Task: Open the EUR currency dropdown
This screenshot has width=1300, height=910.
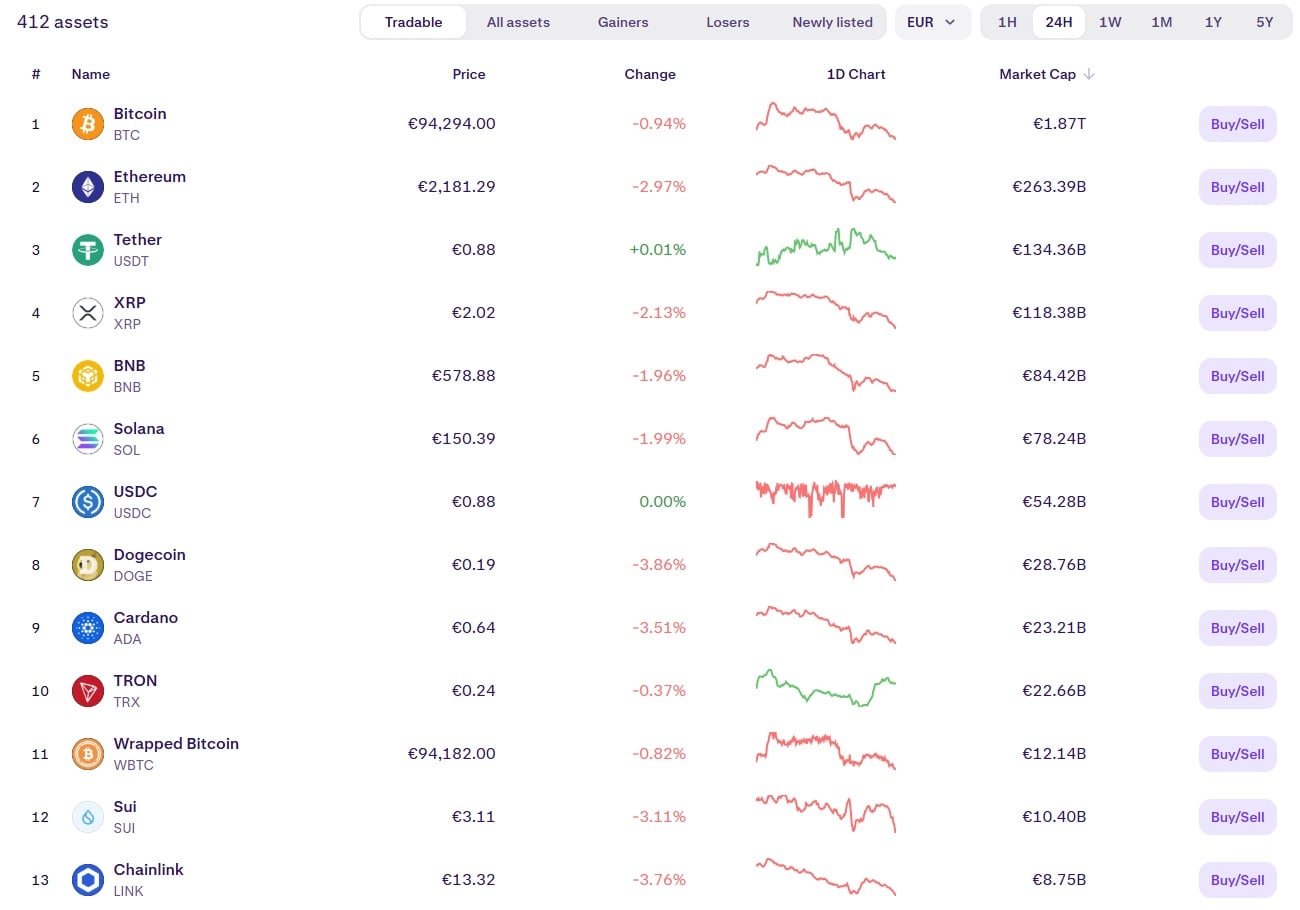Action: pyautogui.click(x=932, y=21)
